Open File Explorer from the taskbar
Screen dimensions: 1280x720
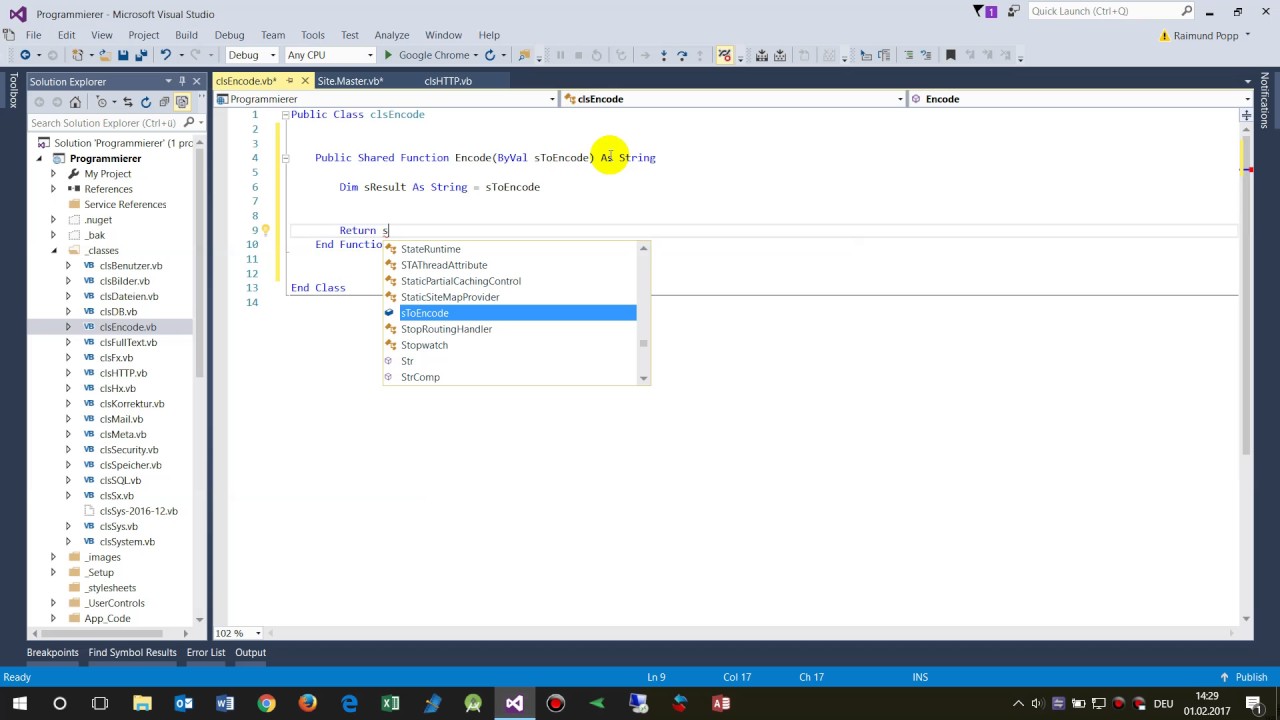(142, 704)
